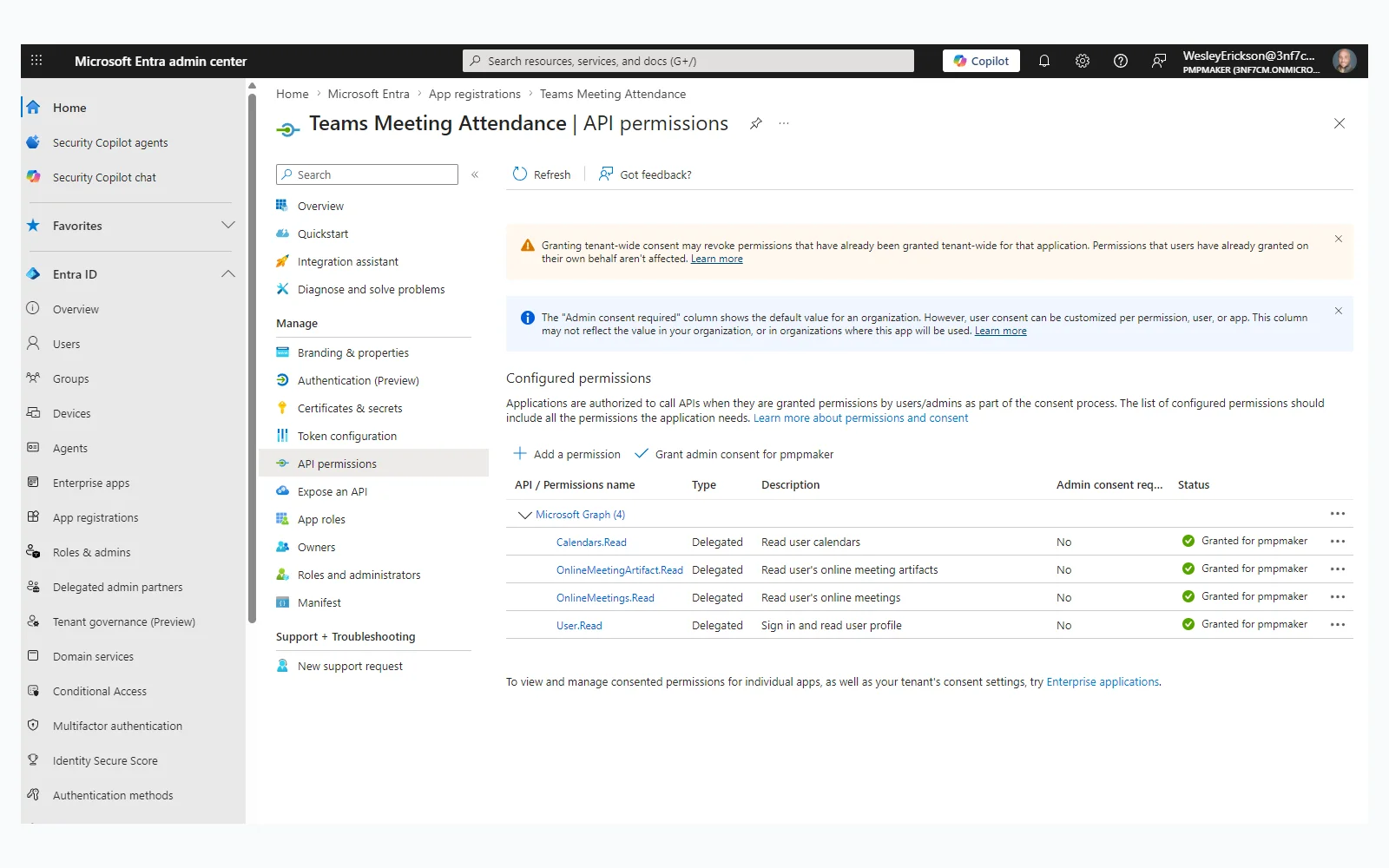Open the Enterprise applications link

pyautogui.click(x=1103, y=682)
